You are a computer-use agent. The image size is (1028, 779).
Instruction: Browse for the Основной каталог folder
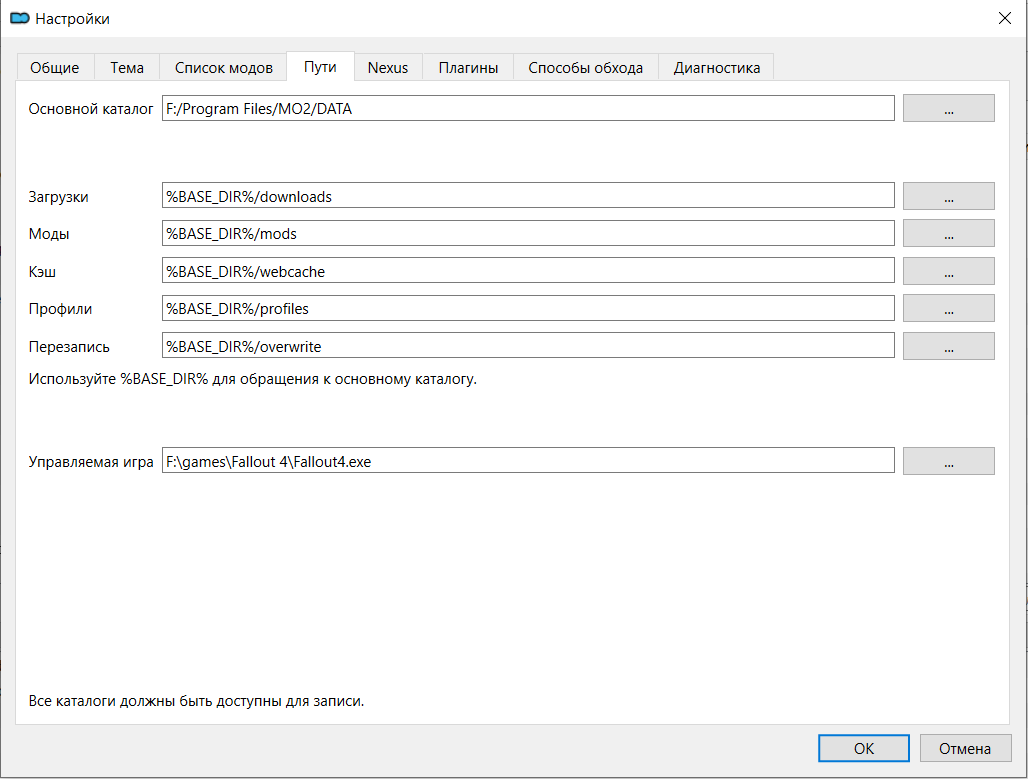pyautogui.click(x=948, y=109)
